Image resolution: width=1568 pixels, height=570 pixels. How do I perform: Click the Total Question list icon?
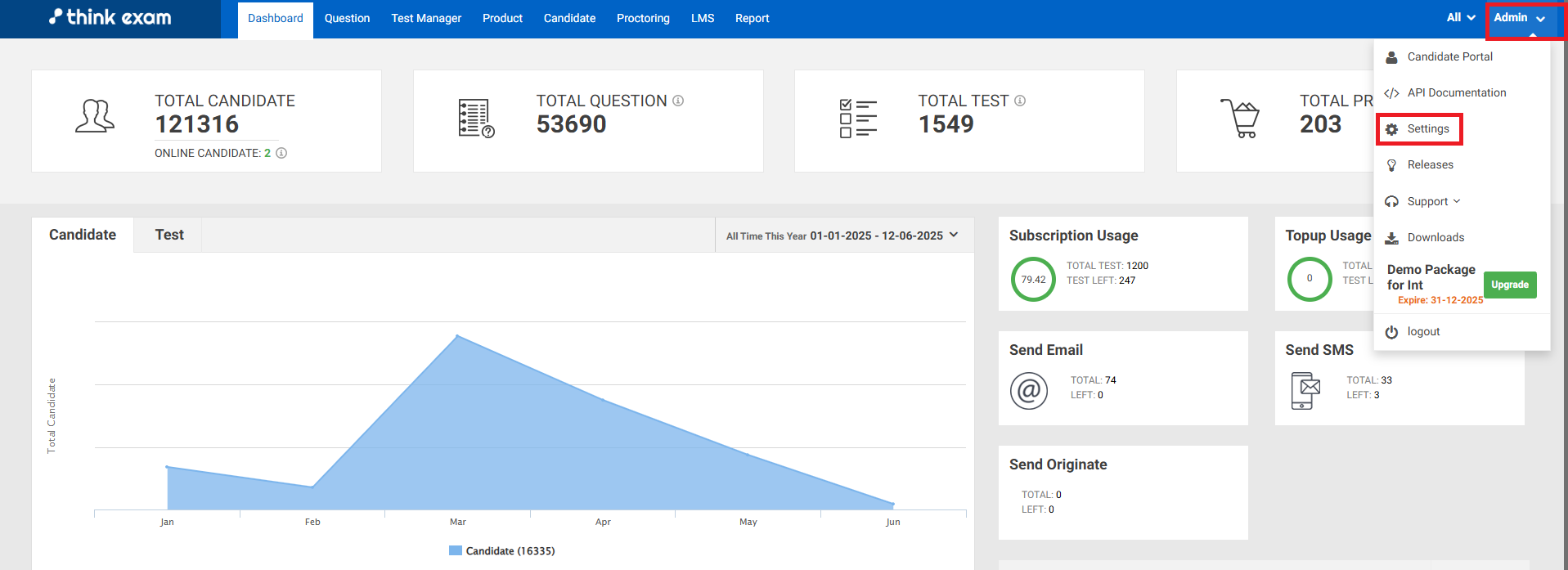(476, 119)
